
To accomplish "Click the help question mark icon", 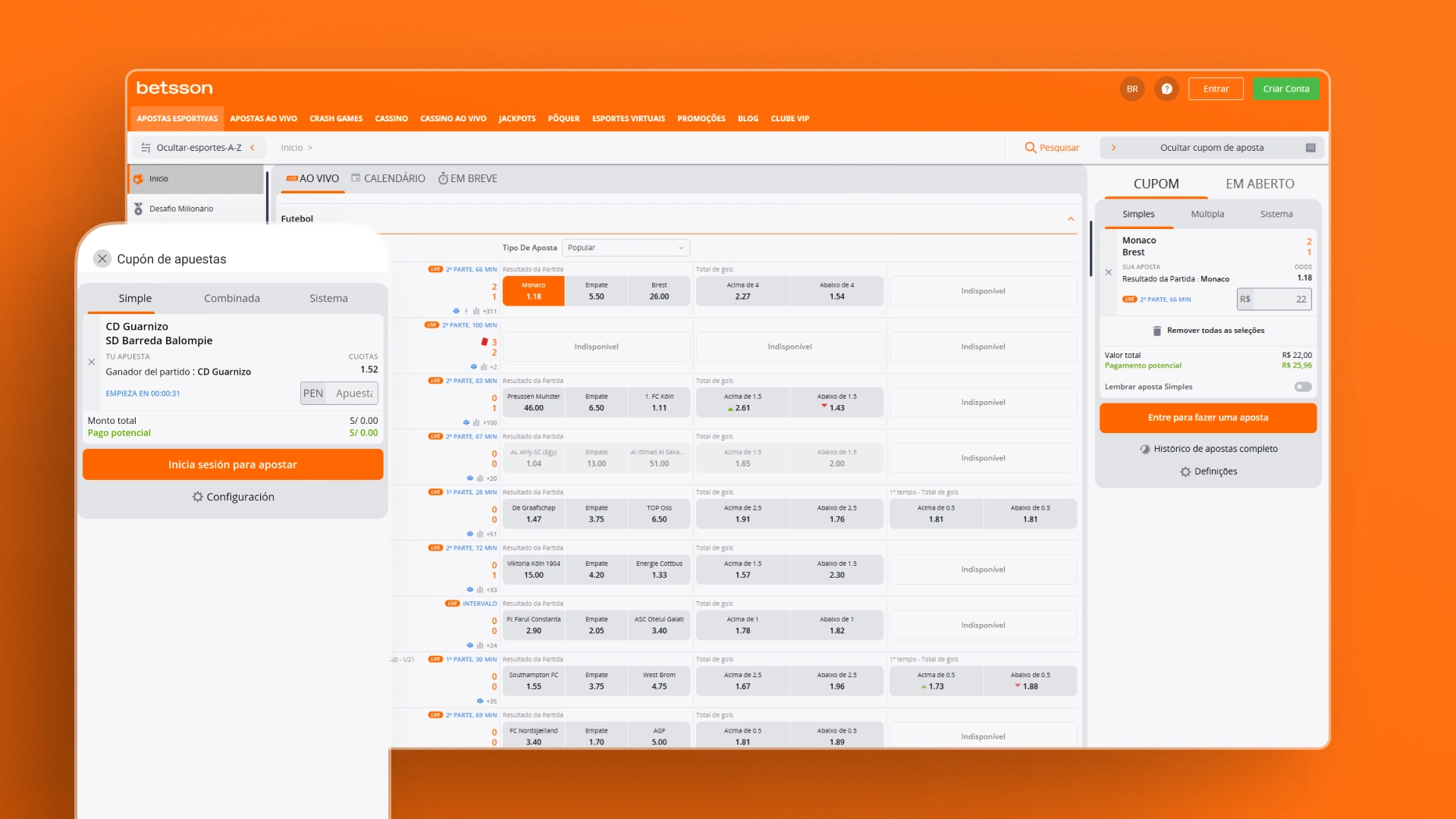I will tap(1166, 89).
